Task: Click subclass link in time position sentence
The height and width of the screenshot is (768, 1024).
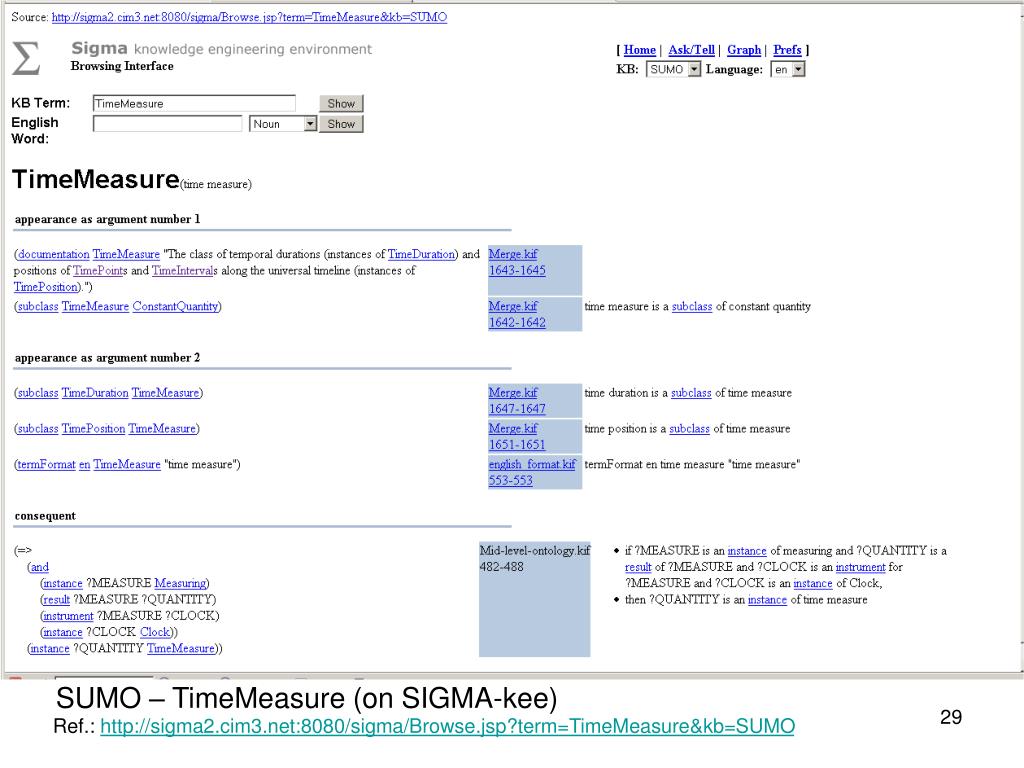Action: [x=689, y=428]
